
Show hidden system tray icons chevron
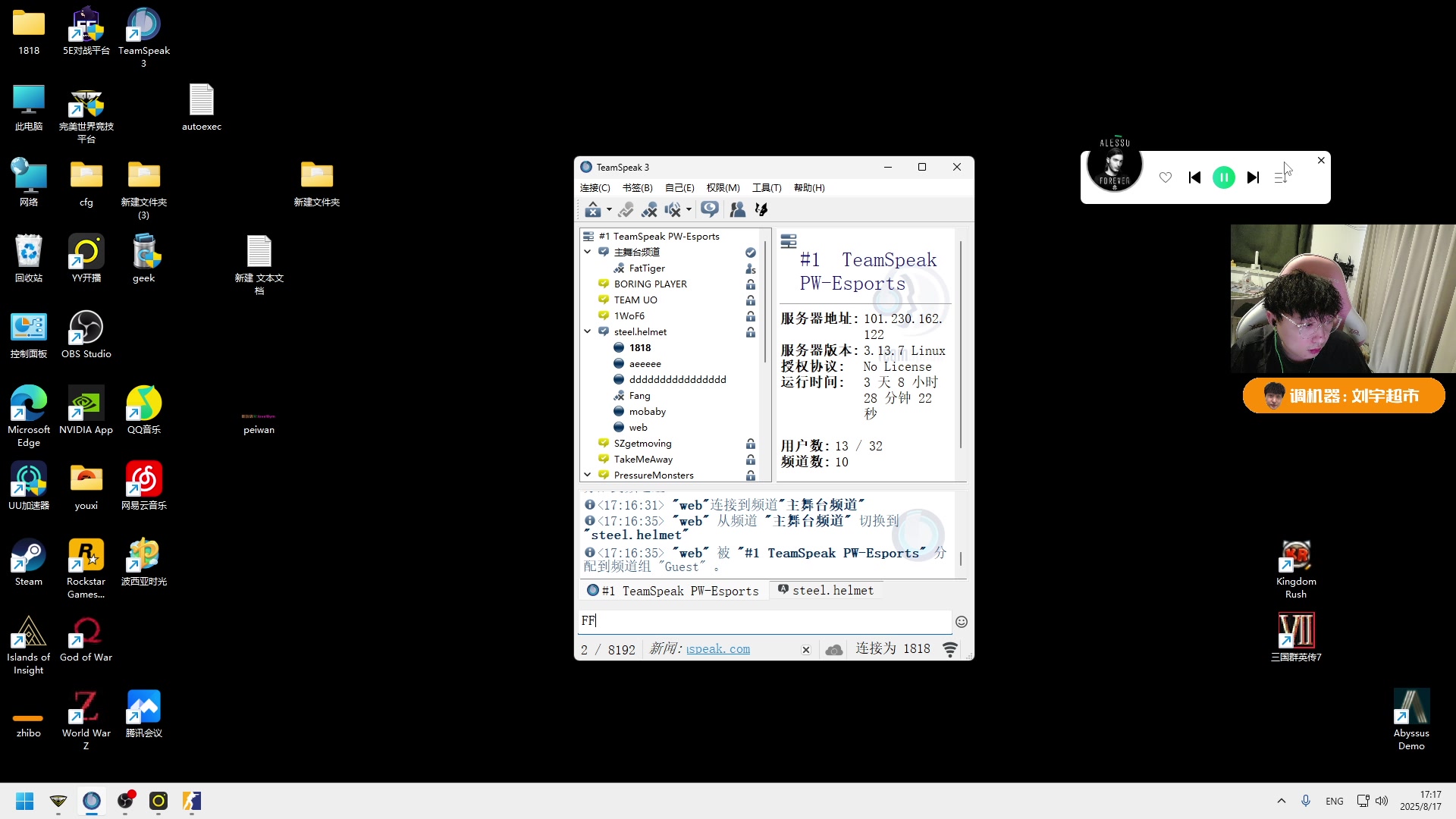(1282, 801)
